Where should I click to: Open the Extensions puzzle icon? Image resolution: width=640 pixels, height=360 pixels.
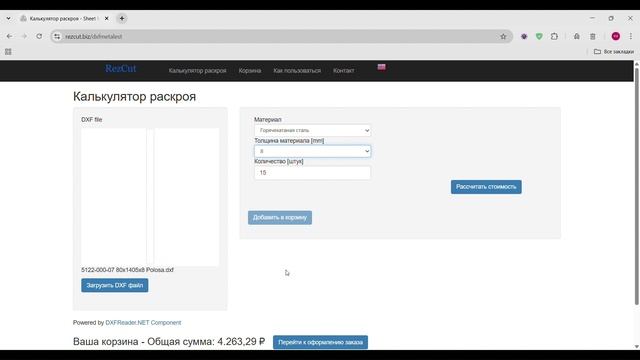coord(554,36)
